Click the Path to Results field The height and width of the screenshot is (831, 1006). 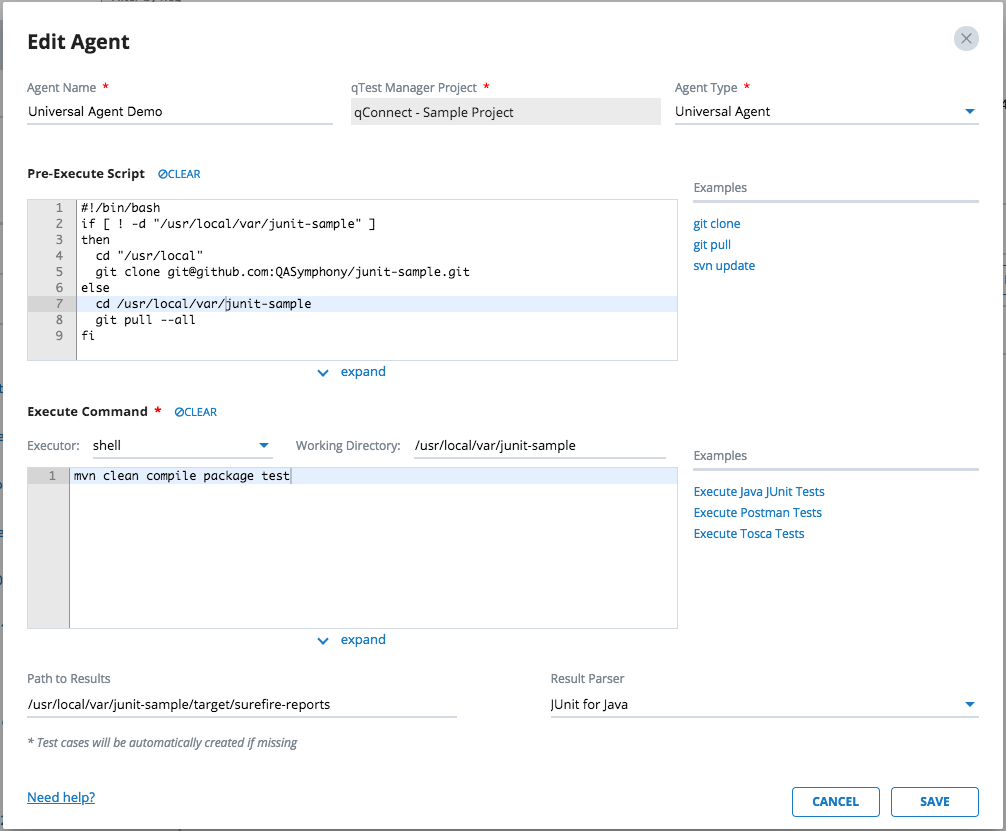(241, 705)
